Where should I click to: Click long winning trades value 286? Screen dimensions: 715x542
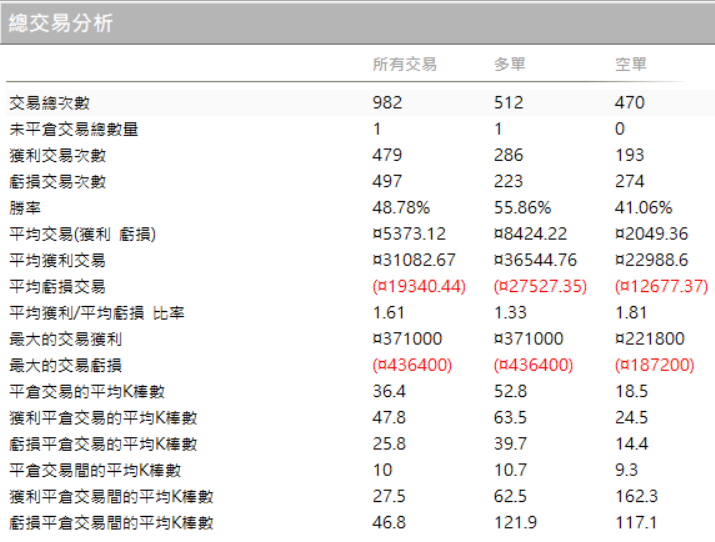pyautogui.click(x=508, y=155)
